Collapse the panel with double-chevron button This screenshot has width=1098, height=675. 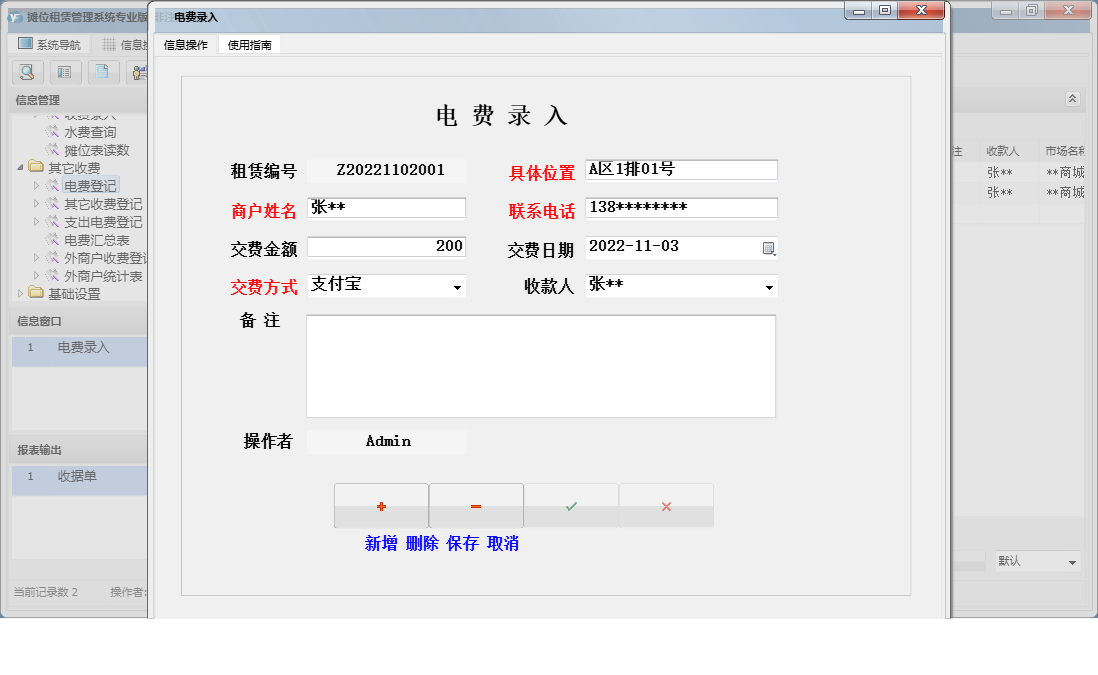1072,99
